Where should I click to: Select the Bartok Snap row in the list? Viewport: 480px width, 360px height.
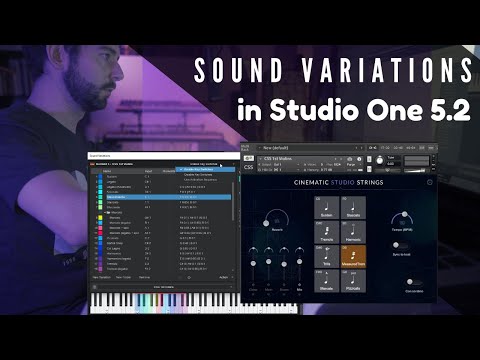[x=168, y=243]
